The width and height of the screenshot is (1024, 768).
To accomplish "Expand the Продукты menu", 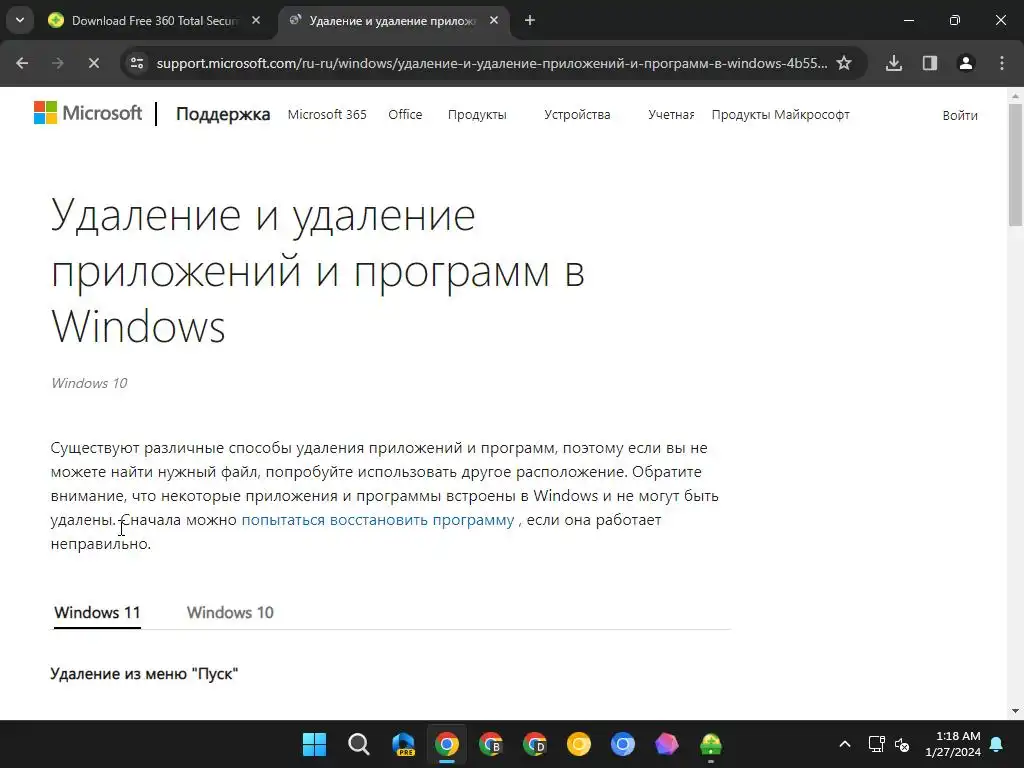I will (477, 115).
